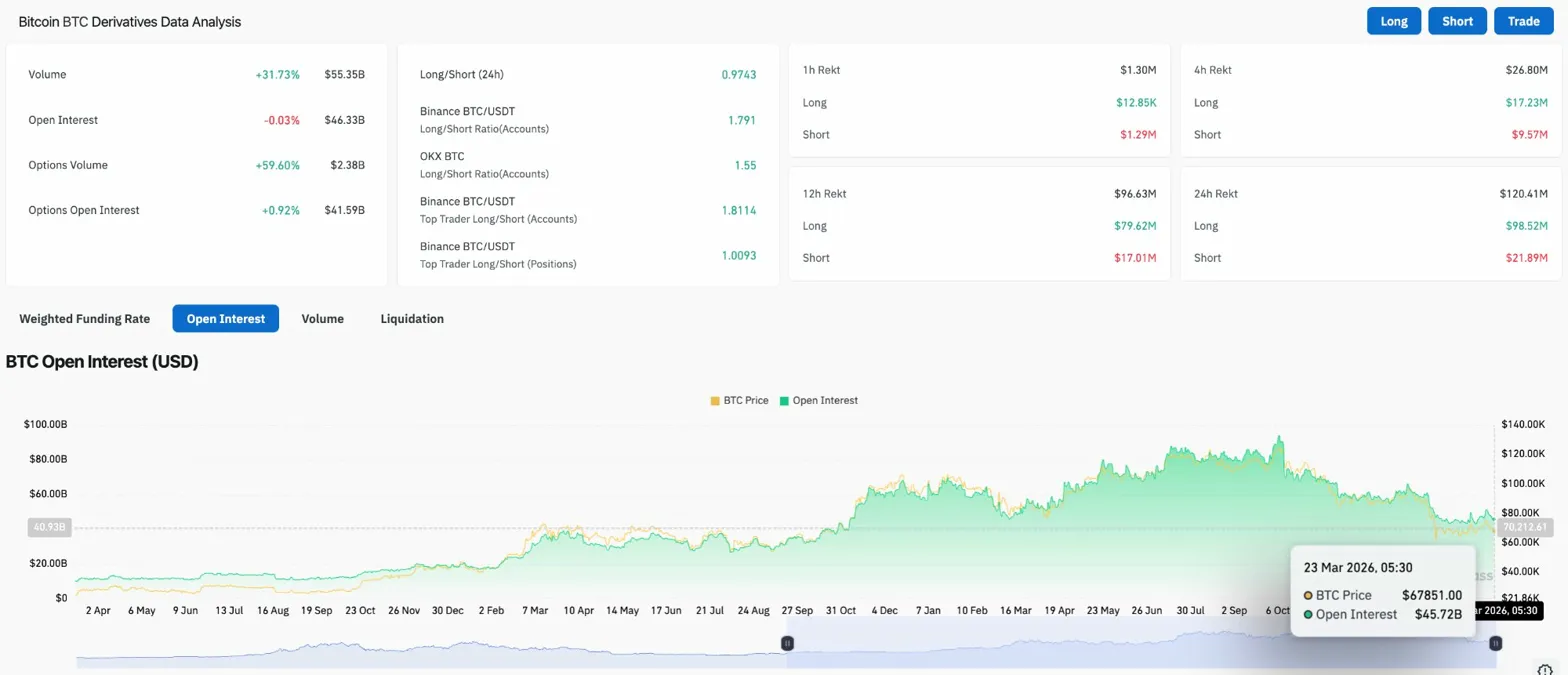Viewport: 1568px width, 675px height.
Task: Switch to the Liquidation tab
Action: point(412,319)
